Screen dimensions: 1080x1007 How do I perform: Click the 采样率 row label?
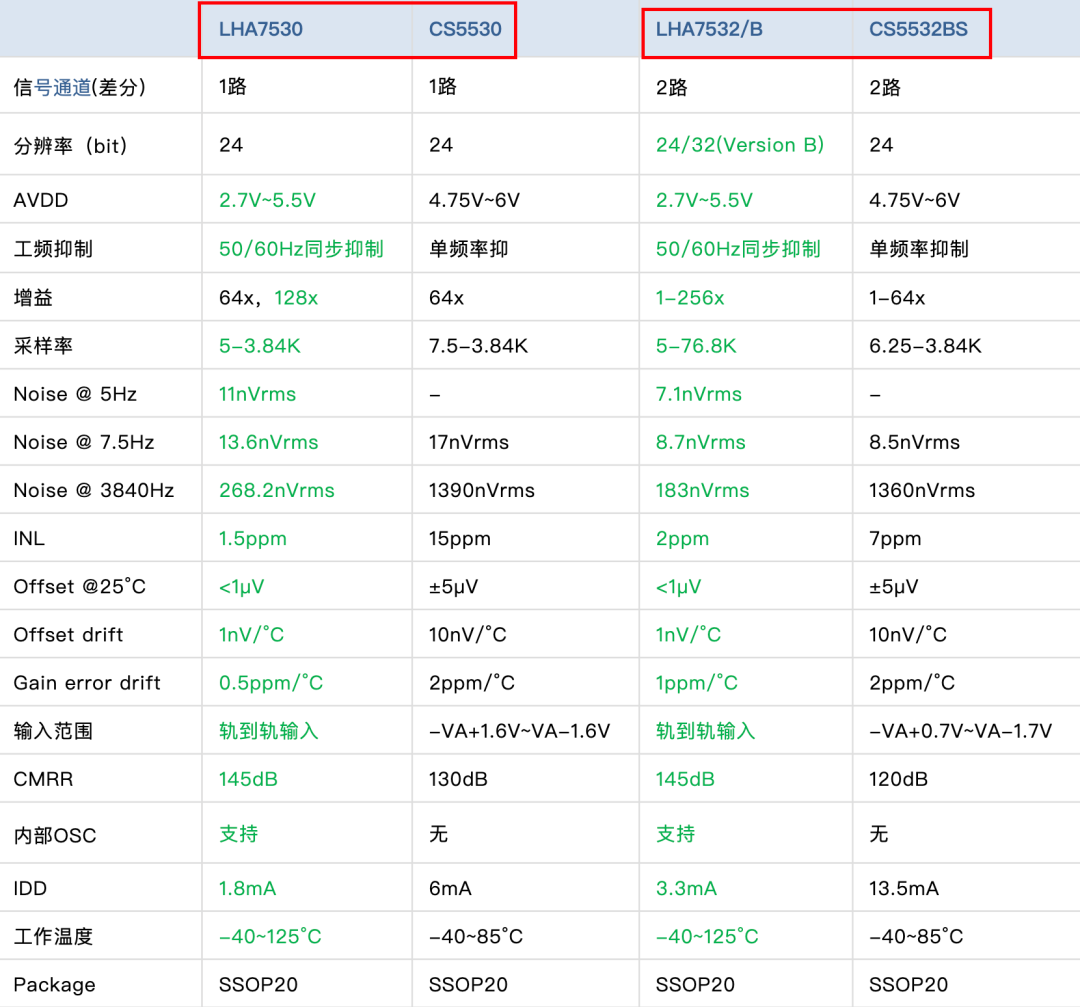pos(41,346)
